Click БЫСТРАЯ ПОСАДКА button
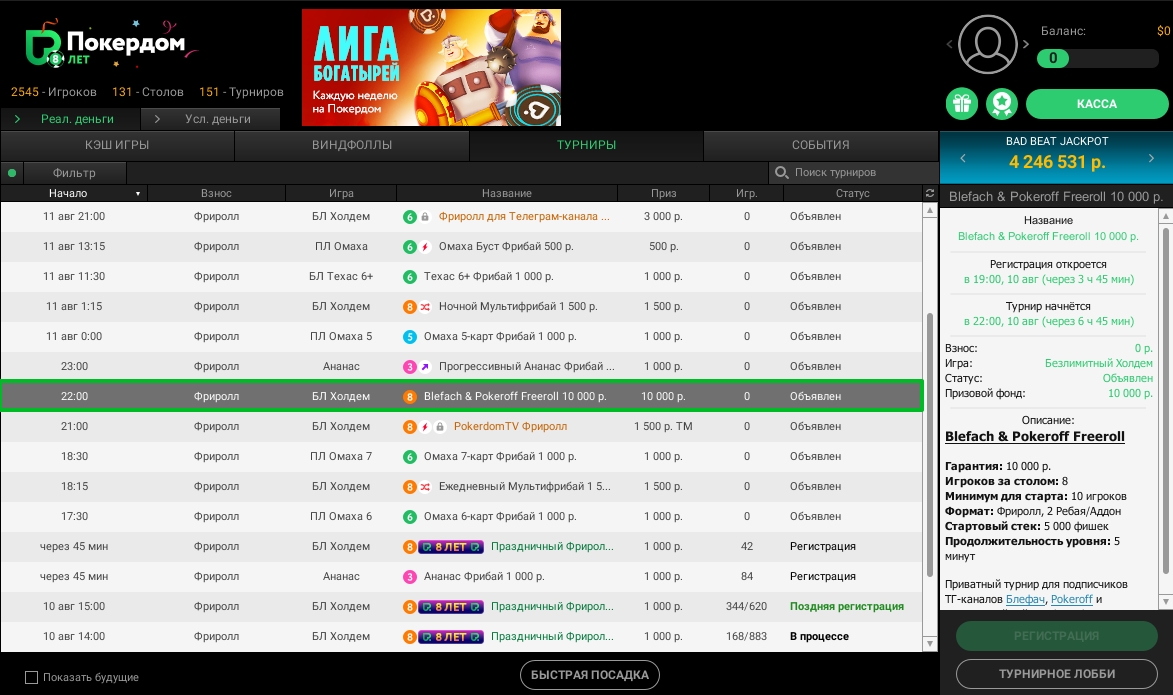The height and width of the screenshot is (695, 1173). 589,675
